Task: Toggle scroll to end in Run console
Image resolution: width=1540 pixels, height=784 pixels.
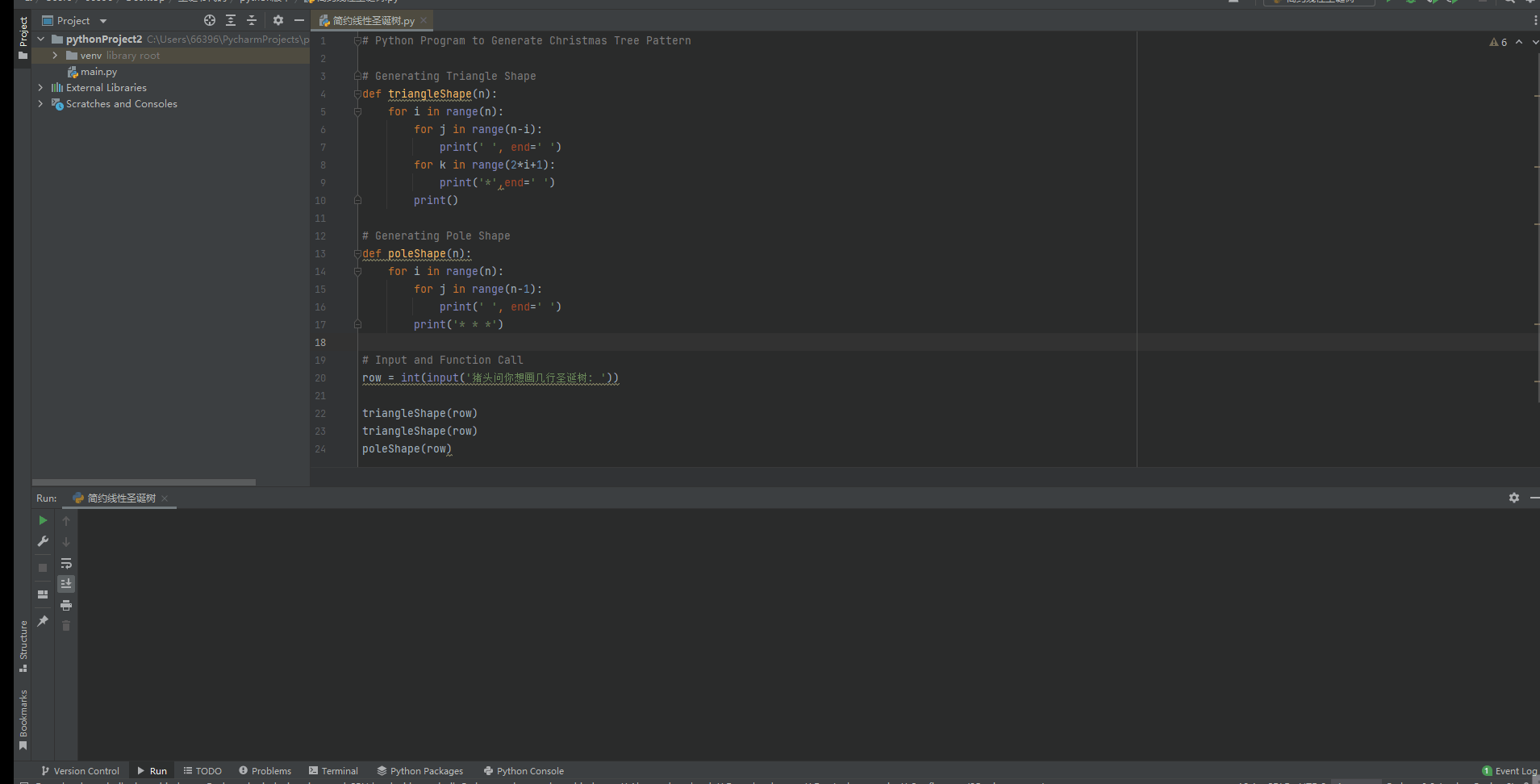Action: pyautogui.click(x=66, y=583)
